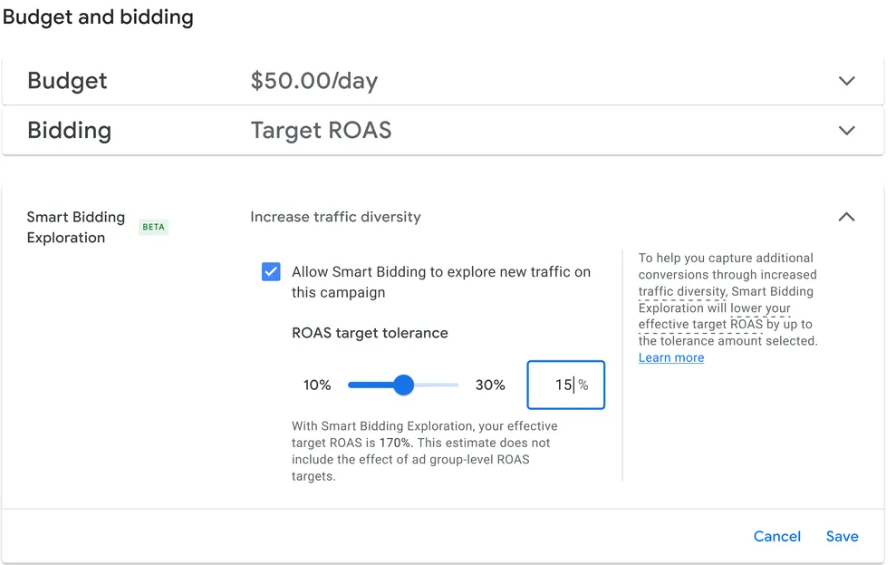Click the underlined traffic diversity term
The image size is (888, 565).
click(x=682, y=292)
